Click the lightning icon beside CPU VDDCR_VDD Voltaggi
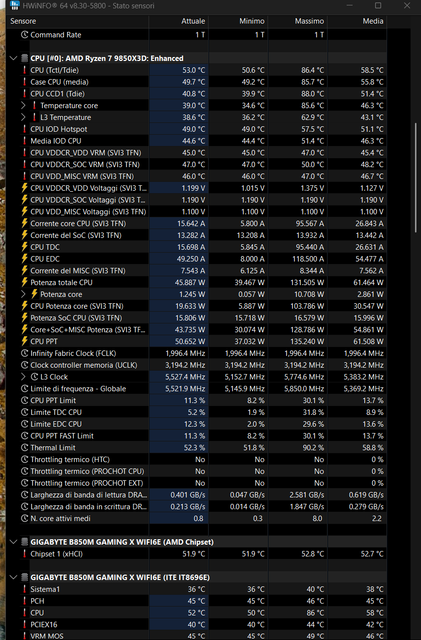 25,188
